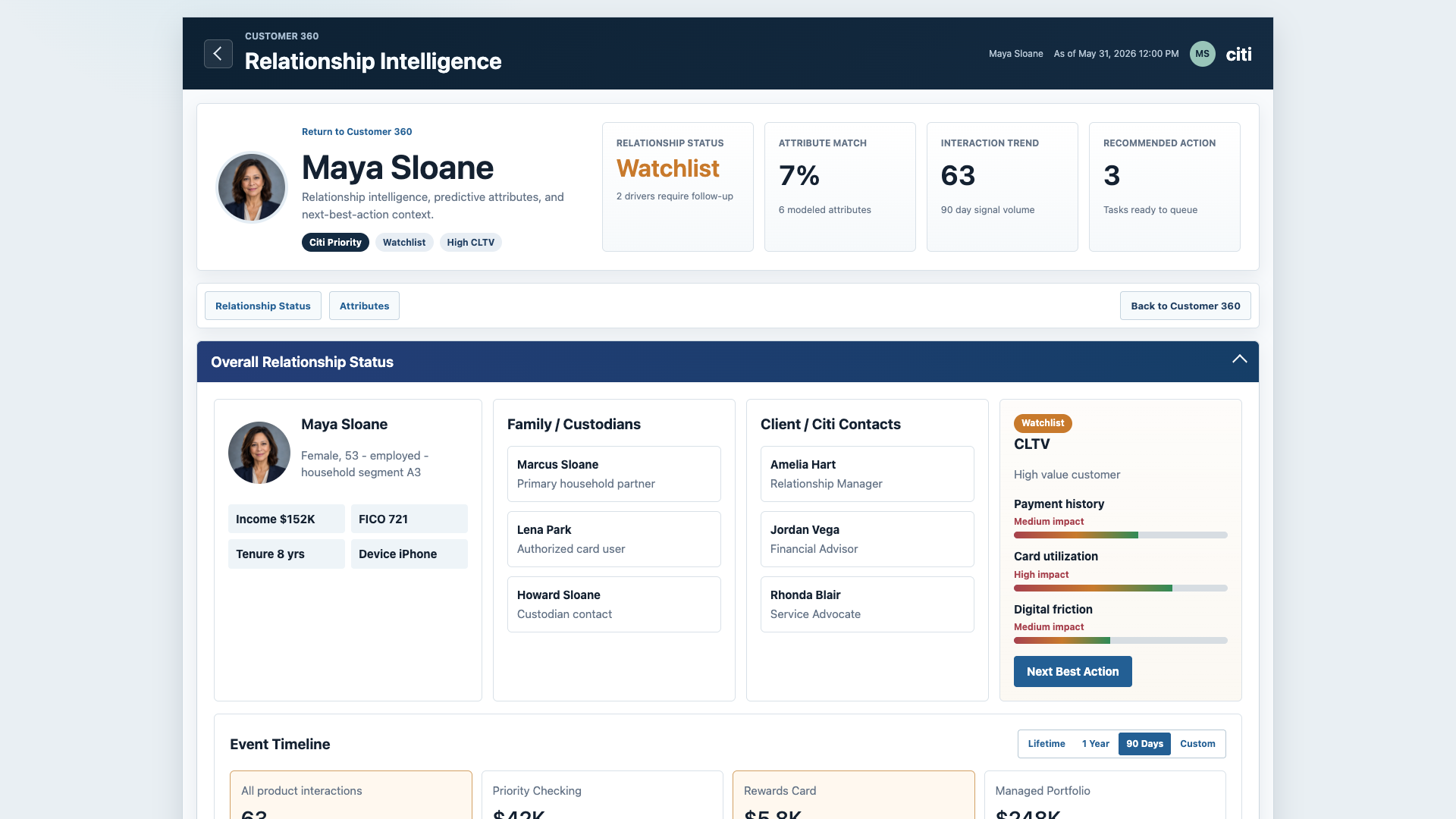Screen dimensions: 1456x819
Task: Click the High CLTV tag
Action: point(470,243)
